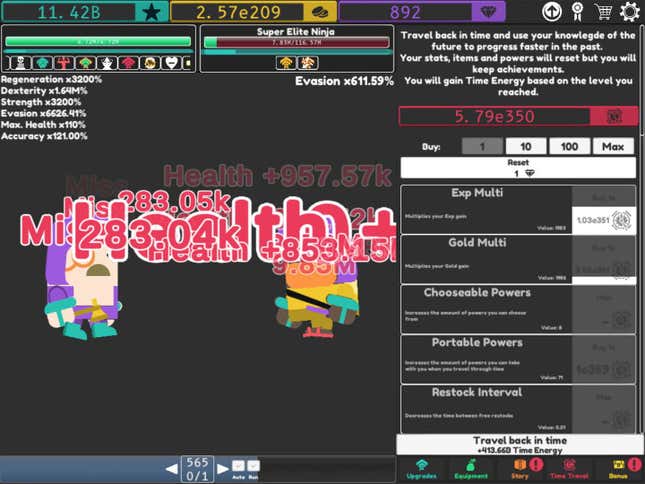645x484 pixels.
Task: Select buy amount Max
Action: 613,146
